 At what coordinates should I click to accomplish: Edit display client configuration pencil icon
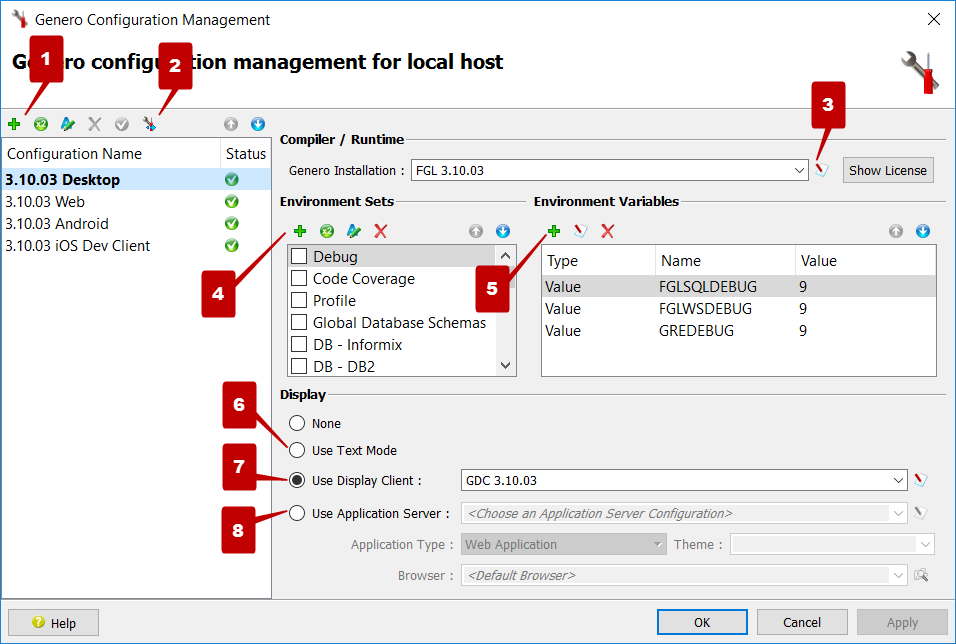(921, 480)
